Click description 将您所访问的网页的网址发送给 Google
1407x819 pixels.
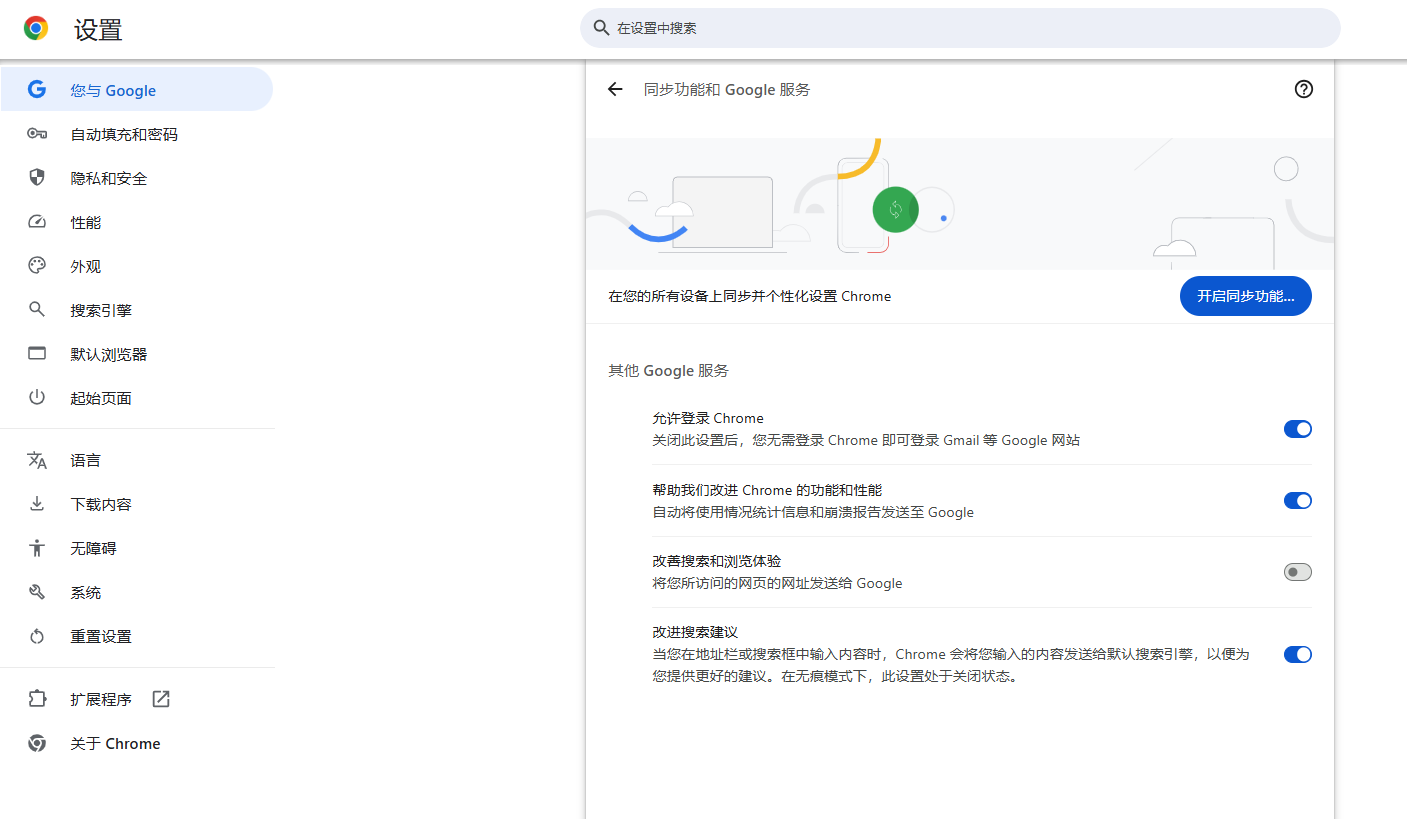pyautogui.click(x=778, y=583)
